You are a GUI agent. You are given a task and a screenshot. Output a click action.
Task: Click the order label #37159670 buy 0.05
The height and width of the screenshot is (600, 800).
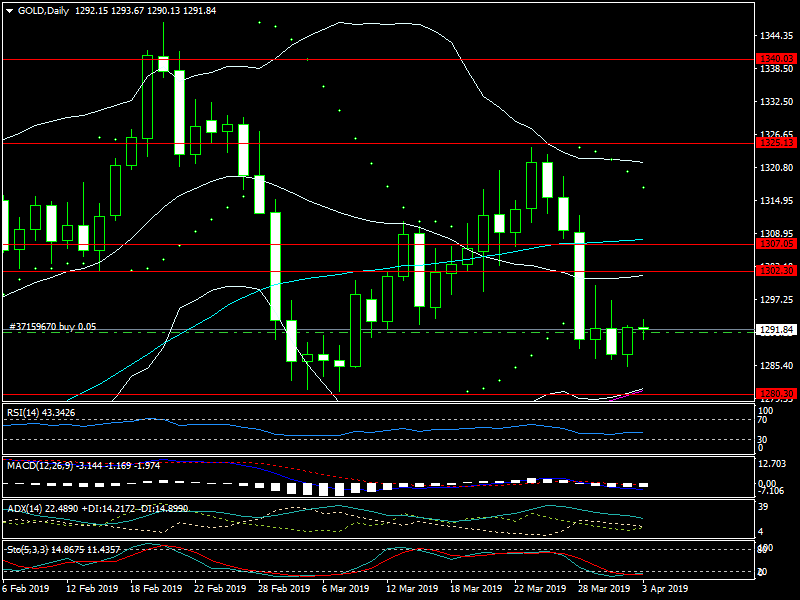pos(53,327)
